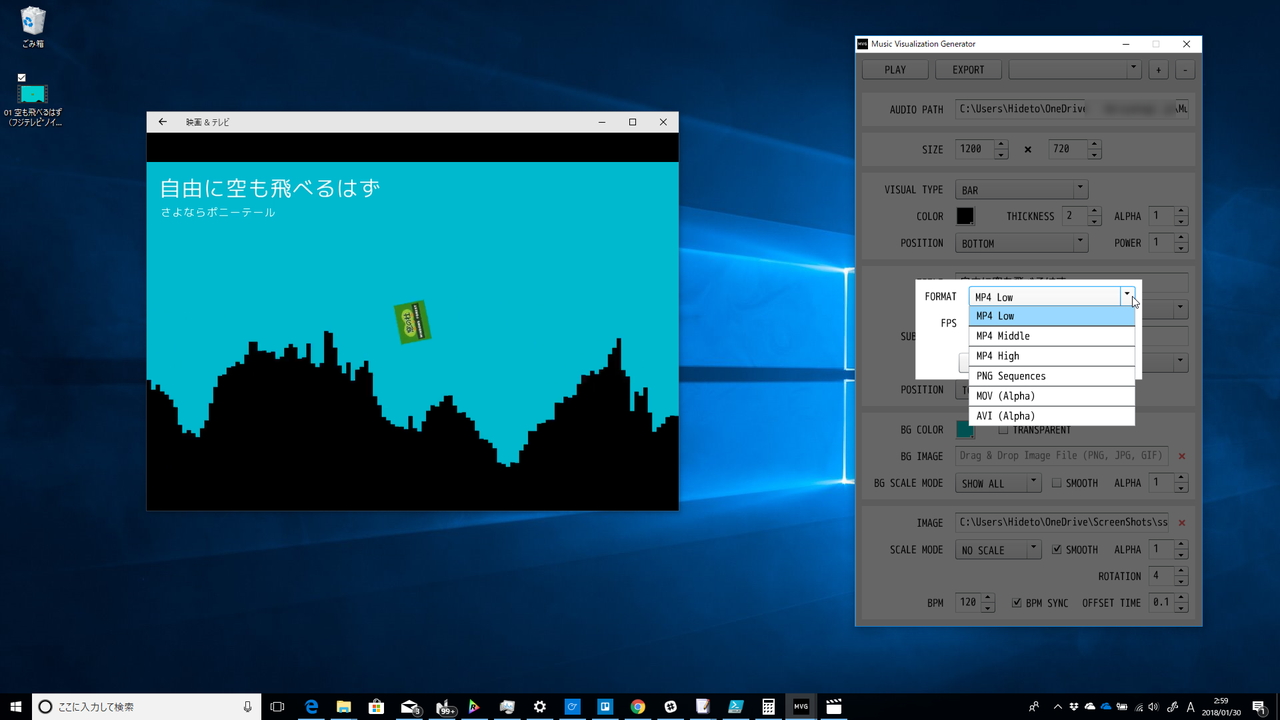Click the BG IMAGE drag and drop field
1280x720 pixels.
1061,456
